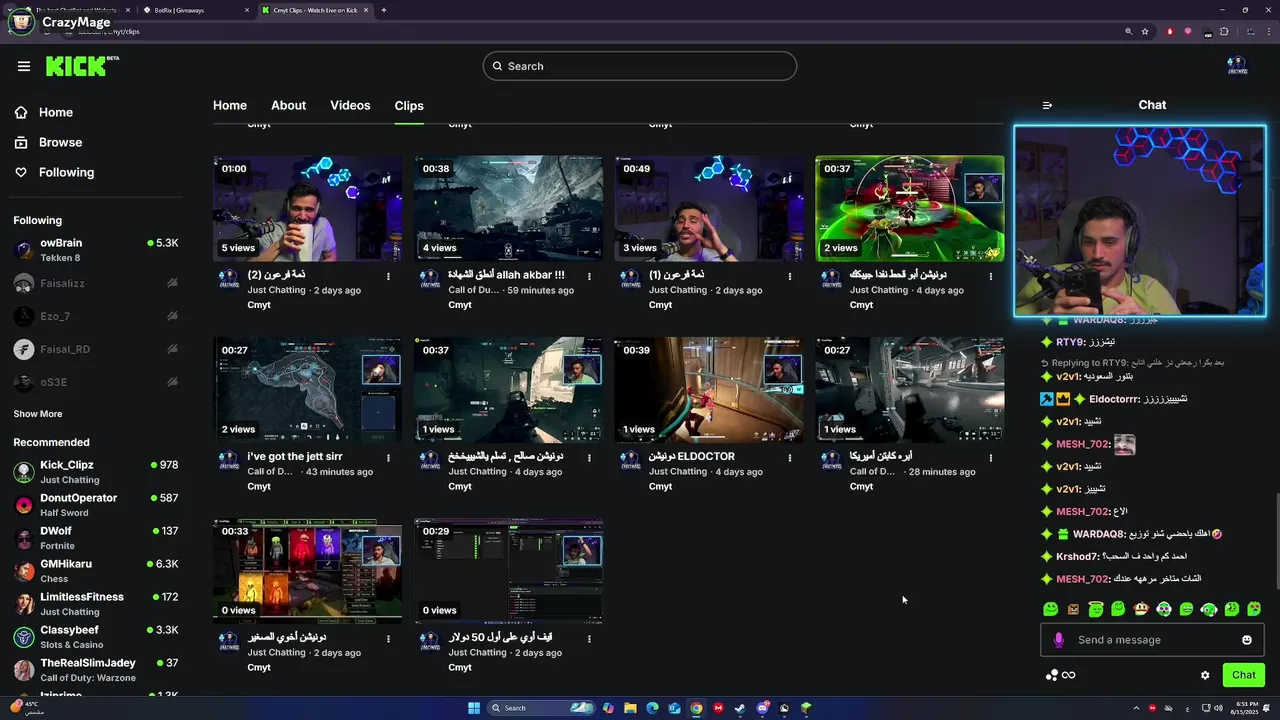Open TheRealSlimJadey channel
1280x720 pixels.
tap(96, 670)
